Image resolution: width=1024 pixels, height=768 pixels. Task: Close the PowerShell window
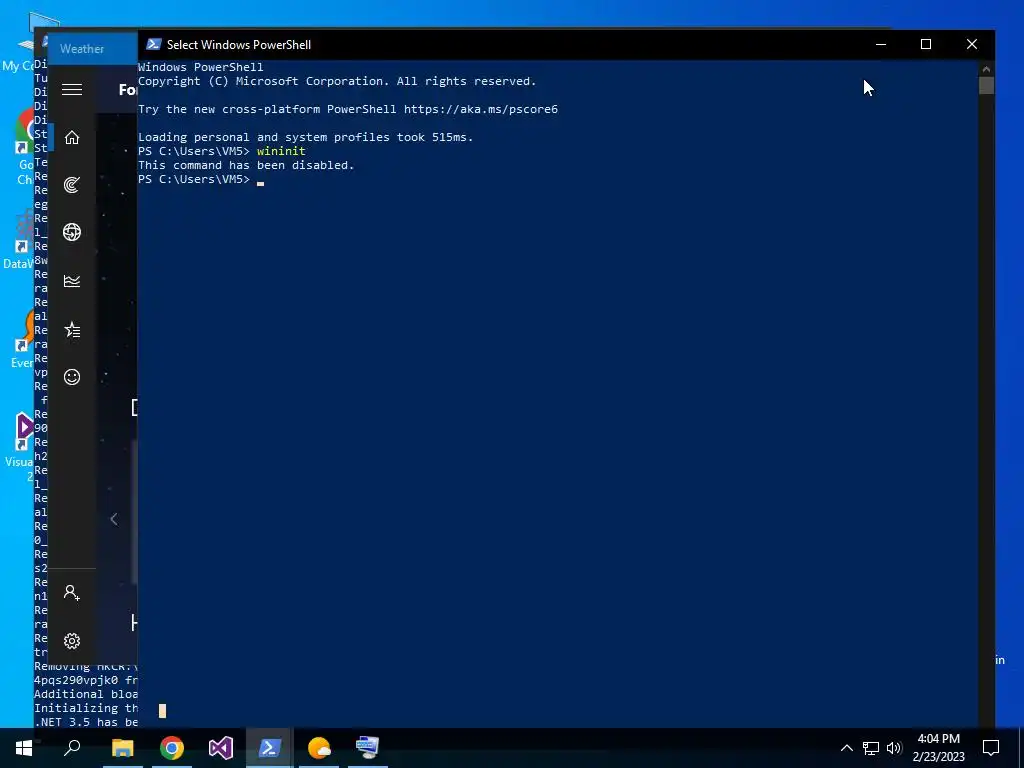click(x=972, y=44)
